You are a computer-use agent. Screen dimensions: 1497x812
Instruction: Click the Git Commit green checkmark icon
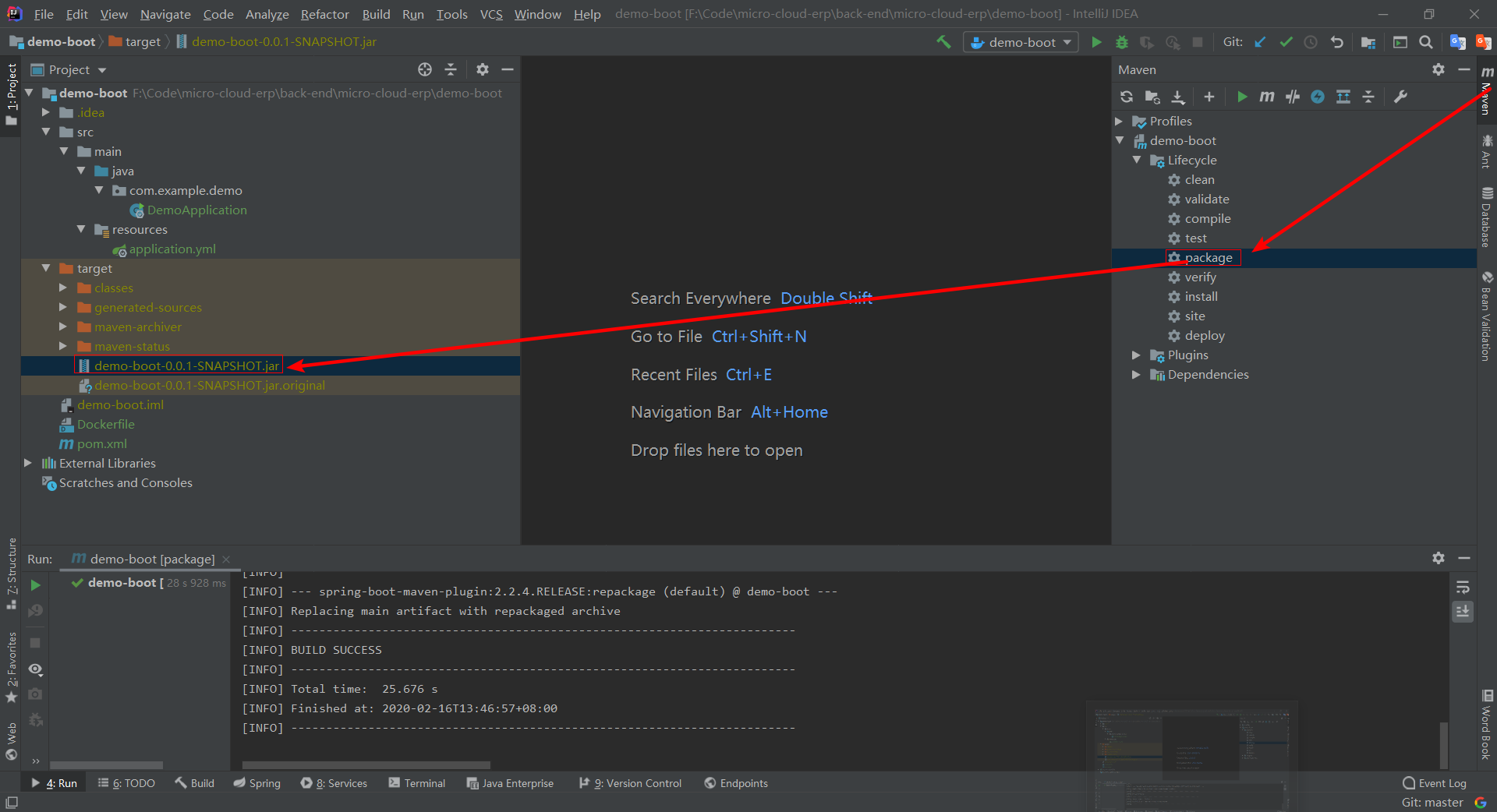(x=1286, y=42)
